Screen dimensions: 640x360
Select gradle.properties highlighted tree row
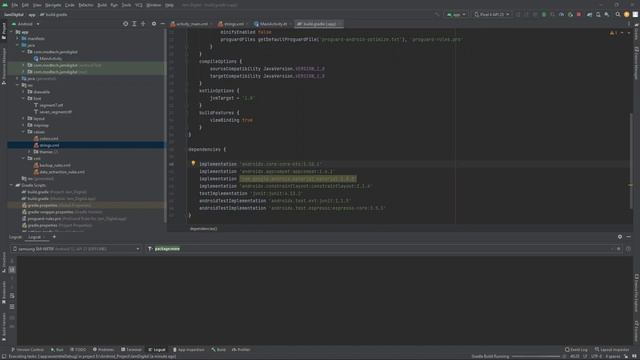click(86, 205)
